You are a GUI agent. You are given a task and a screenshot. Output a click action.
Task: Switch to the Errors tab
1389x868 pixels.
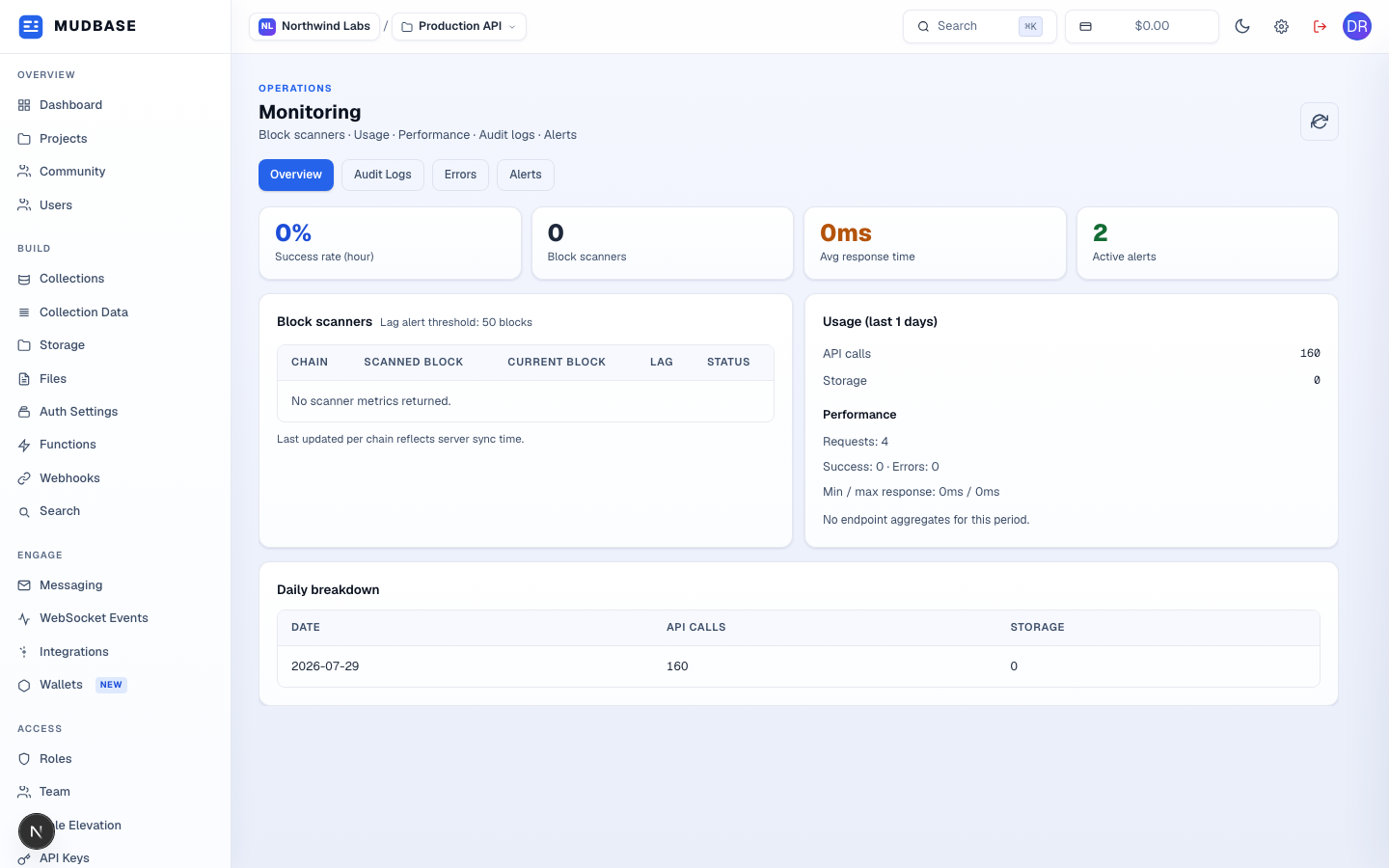pos(460,175)
